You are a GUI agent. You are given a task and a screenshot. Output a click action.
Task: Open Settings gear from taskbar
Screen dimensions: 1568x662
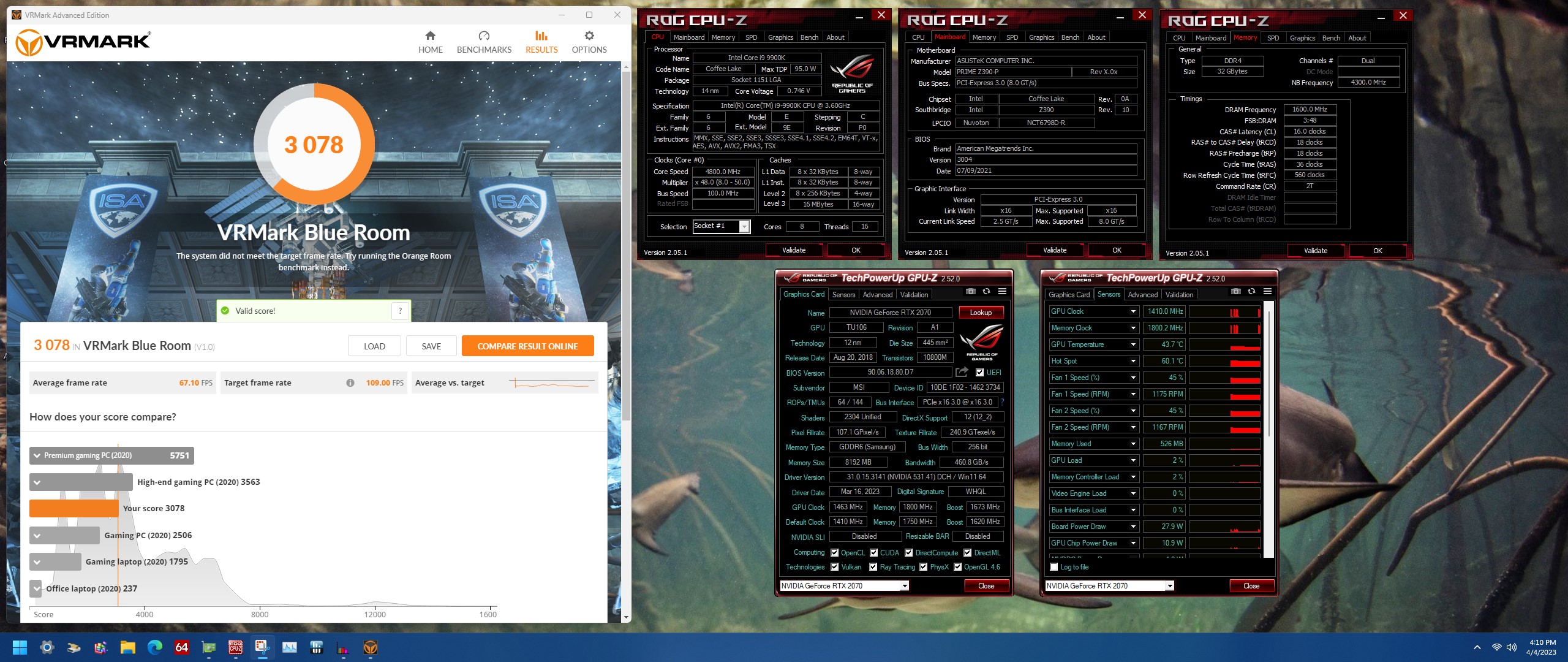[x=47, y=647]
